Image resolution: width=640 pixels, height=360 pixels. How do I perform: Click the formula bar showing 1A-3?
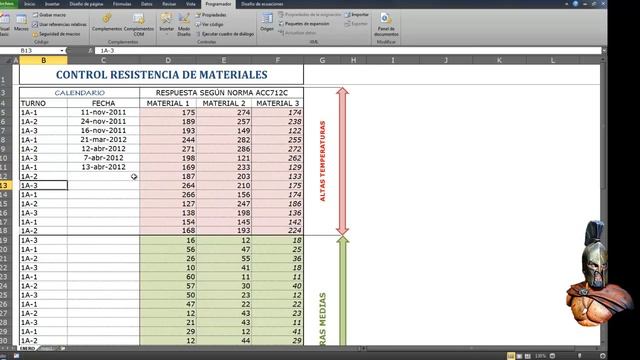(348, 51)
